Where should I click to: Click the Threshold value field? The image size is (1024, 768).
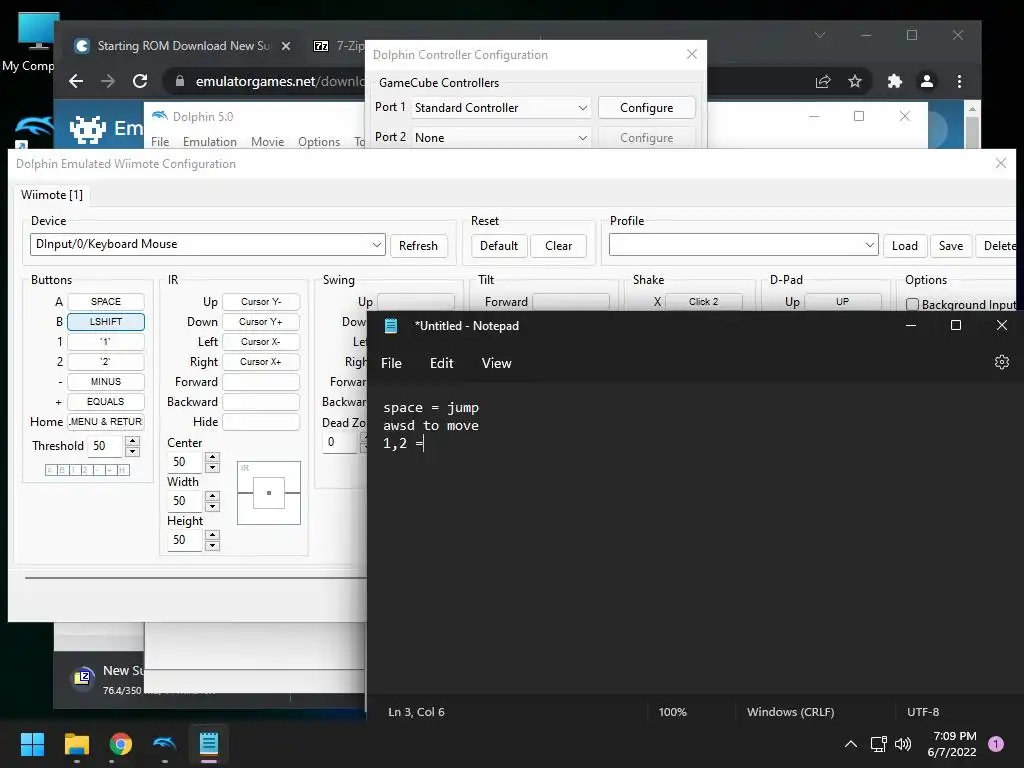click(106, 446)
